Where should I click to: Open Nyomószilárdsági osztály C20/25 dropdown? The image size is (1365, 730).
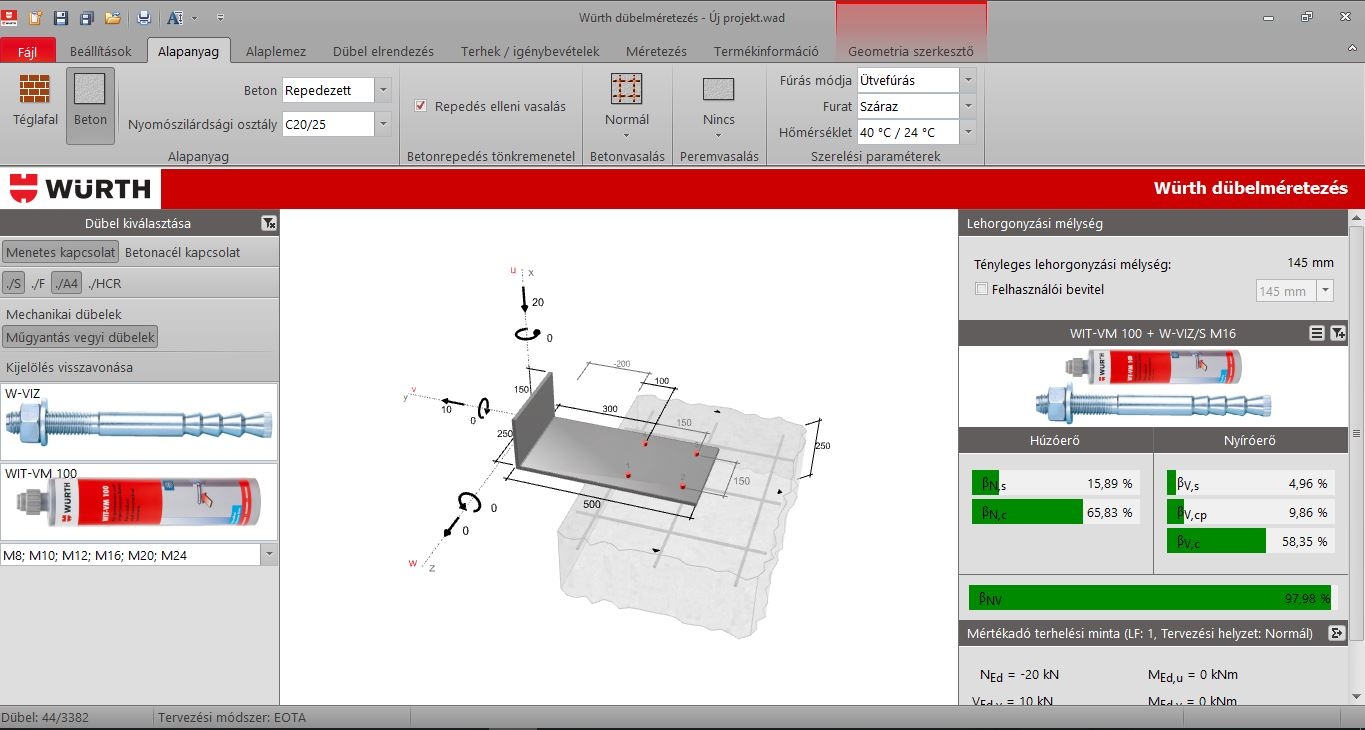click(384, 124)
